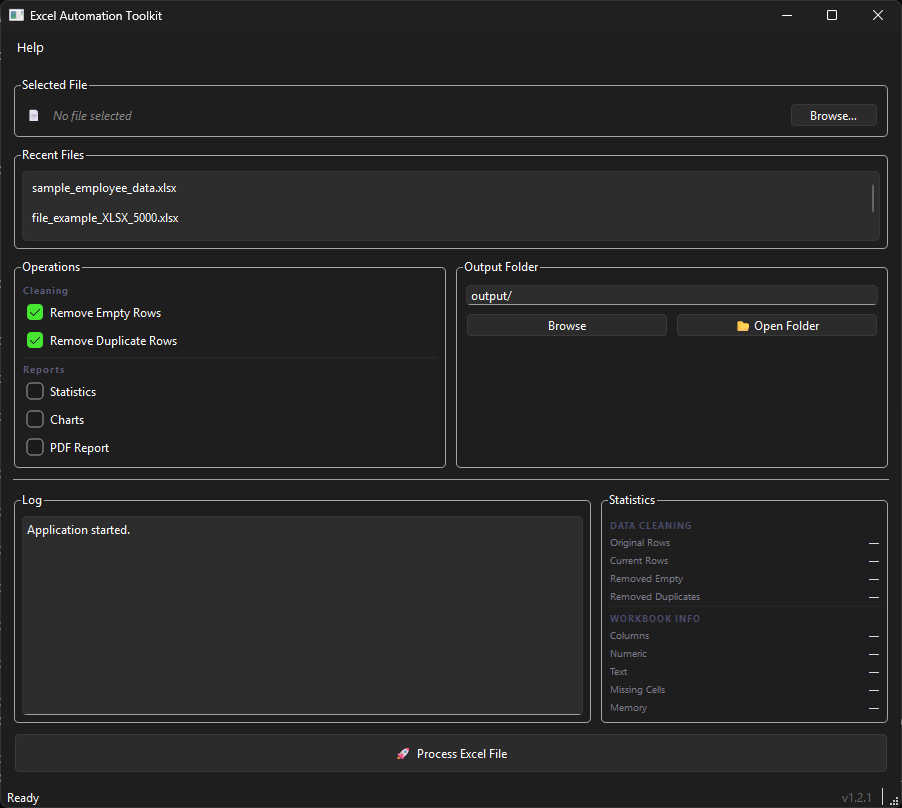Click the Columns workbook info label
The width and height of the screenshot is (902, 808).
pos(629,635)
